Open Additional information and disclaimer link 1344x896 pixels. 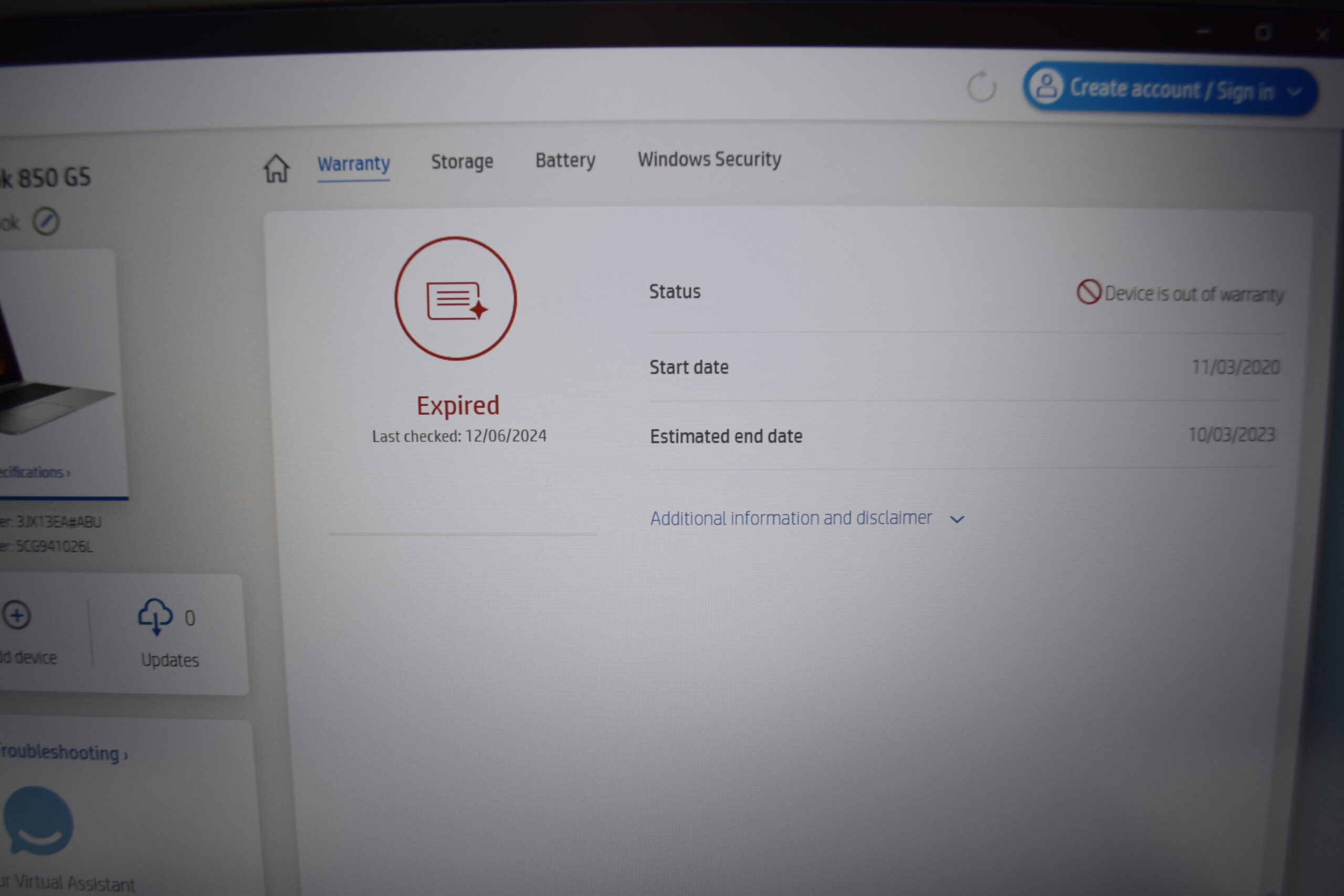point(791,518)
